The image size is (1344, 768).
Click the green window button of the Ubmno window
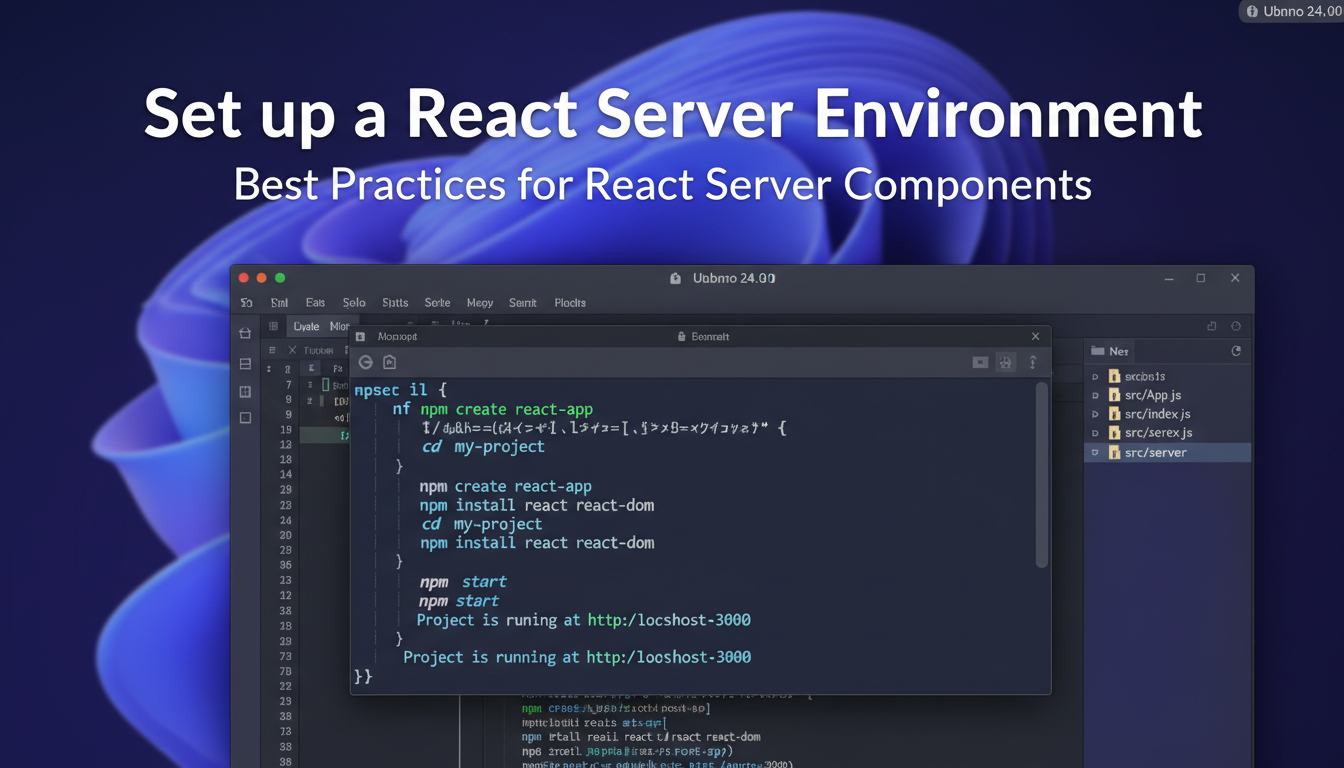click(x=280, y=278)
